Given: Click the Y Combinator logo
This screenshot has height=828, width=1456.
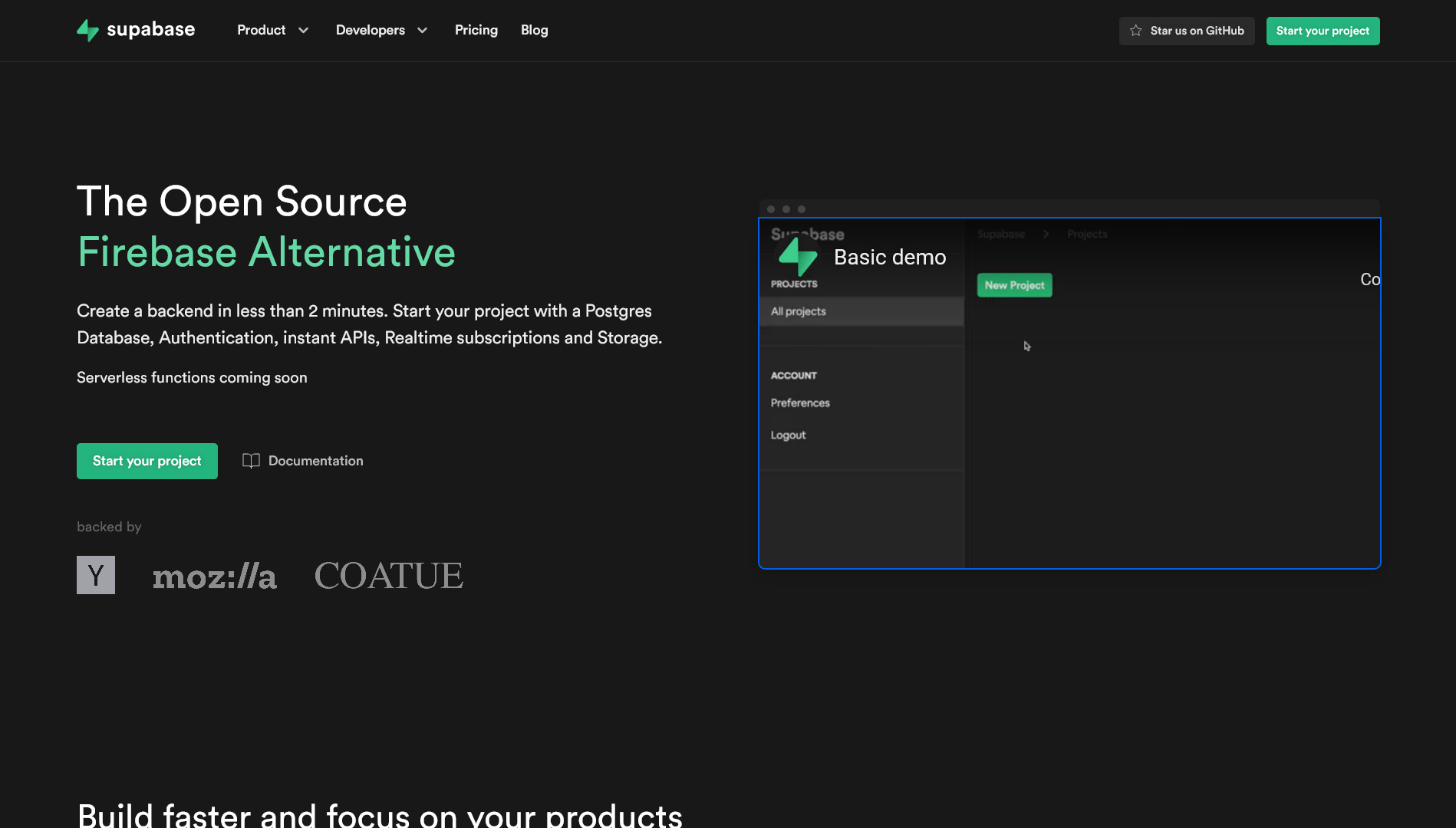Looking at the screenshot, I should [96, 575].
